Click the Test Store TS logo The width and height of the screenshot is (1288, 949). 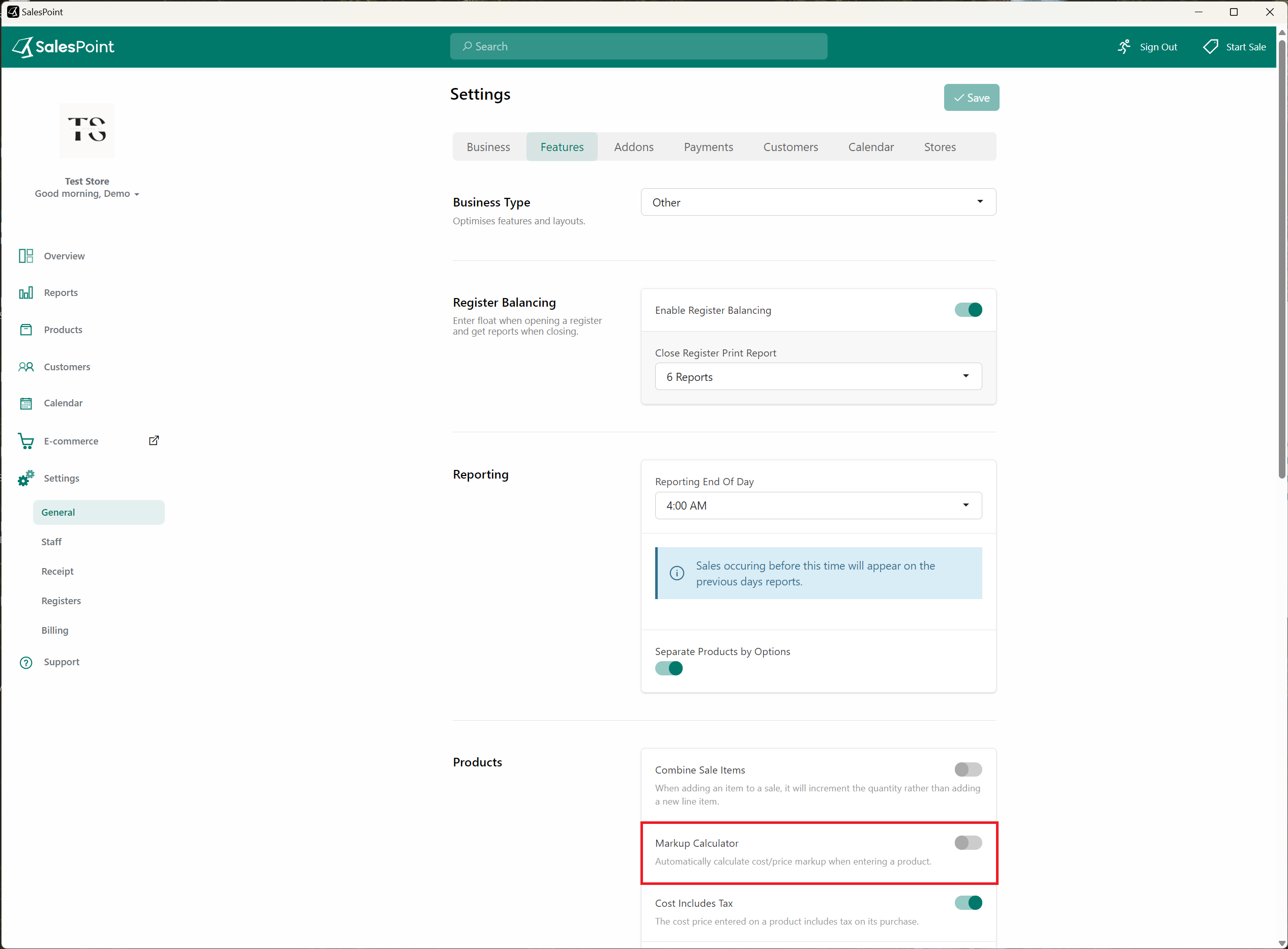87,130
